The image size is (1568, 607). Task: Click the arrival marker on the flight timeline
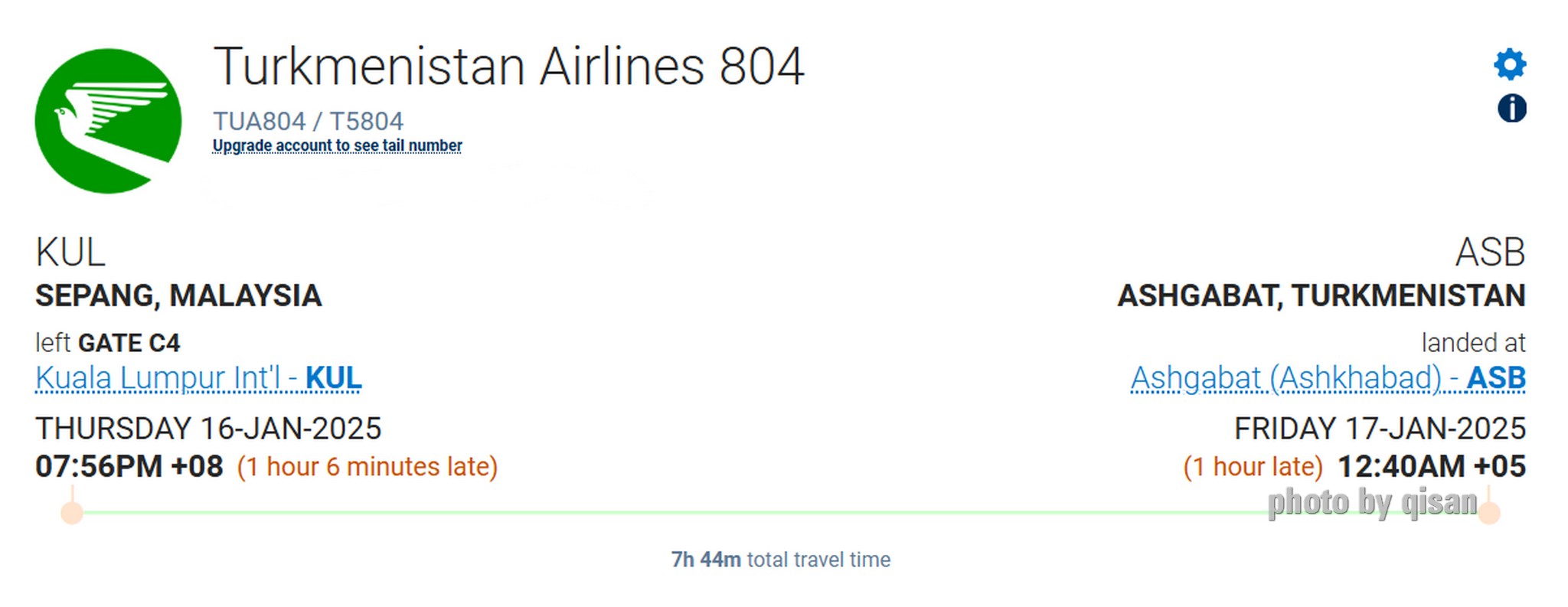pyautogui.click(x=1488, y=512)
